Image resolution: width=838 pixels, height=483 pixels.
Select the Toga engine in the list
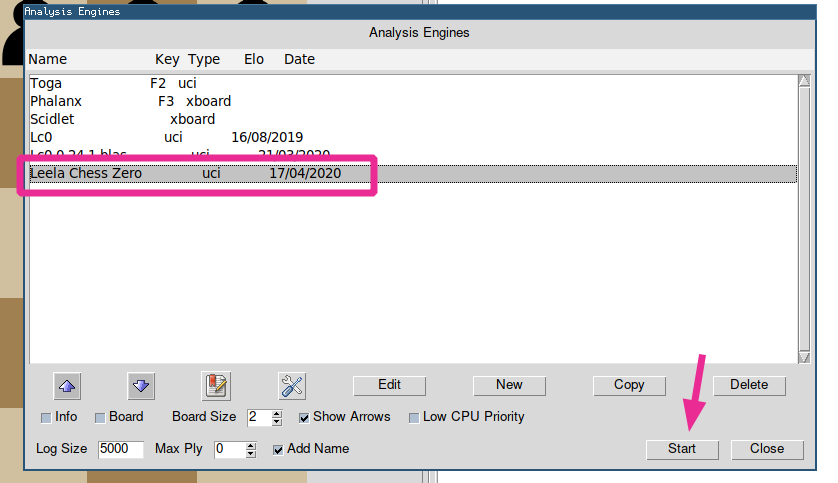(x=46, y=83)
